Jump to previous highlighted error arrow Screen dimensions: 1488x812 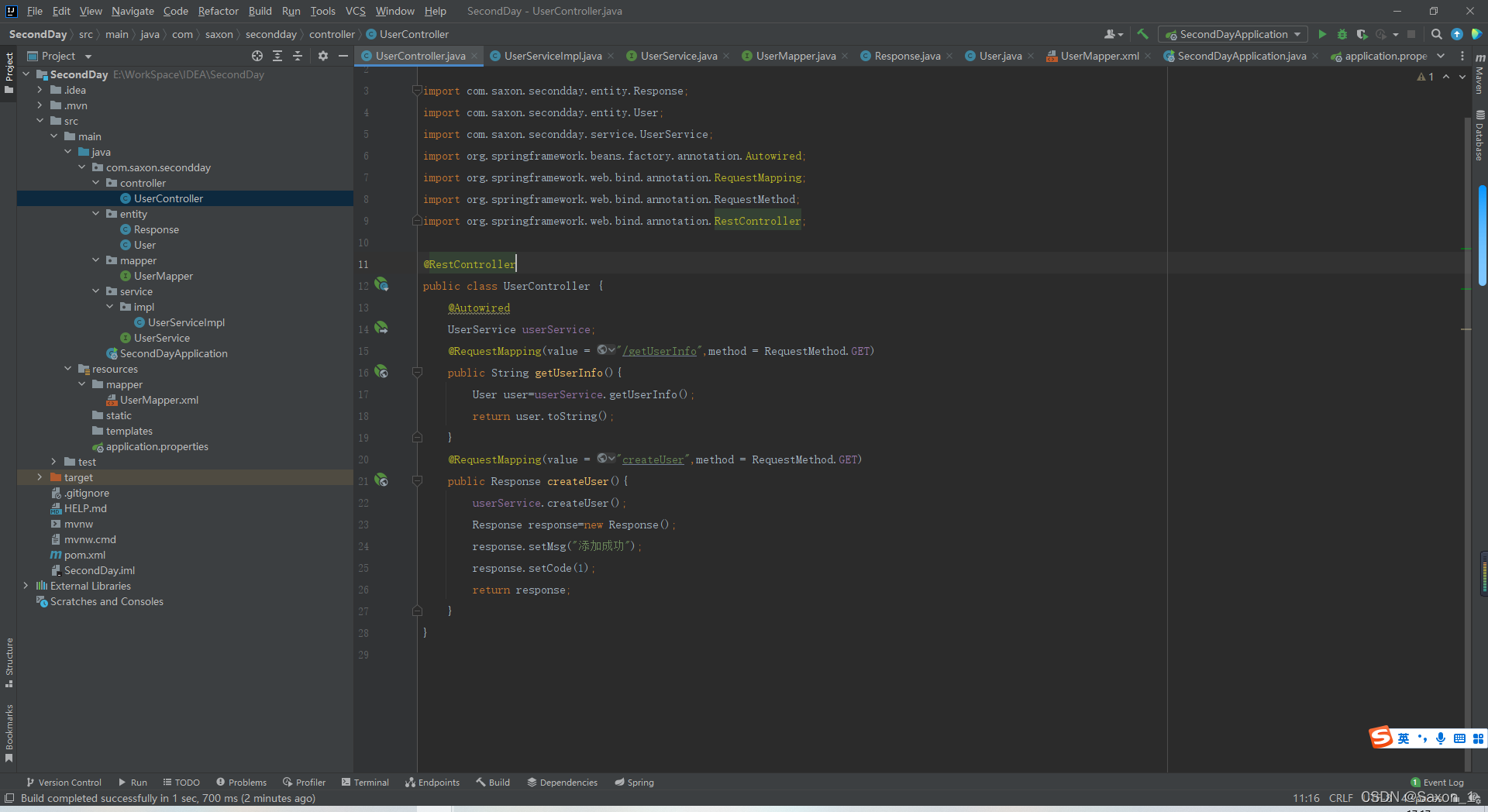coord(1446,77)
